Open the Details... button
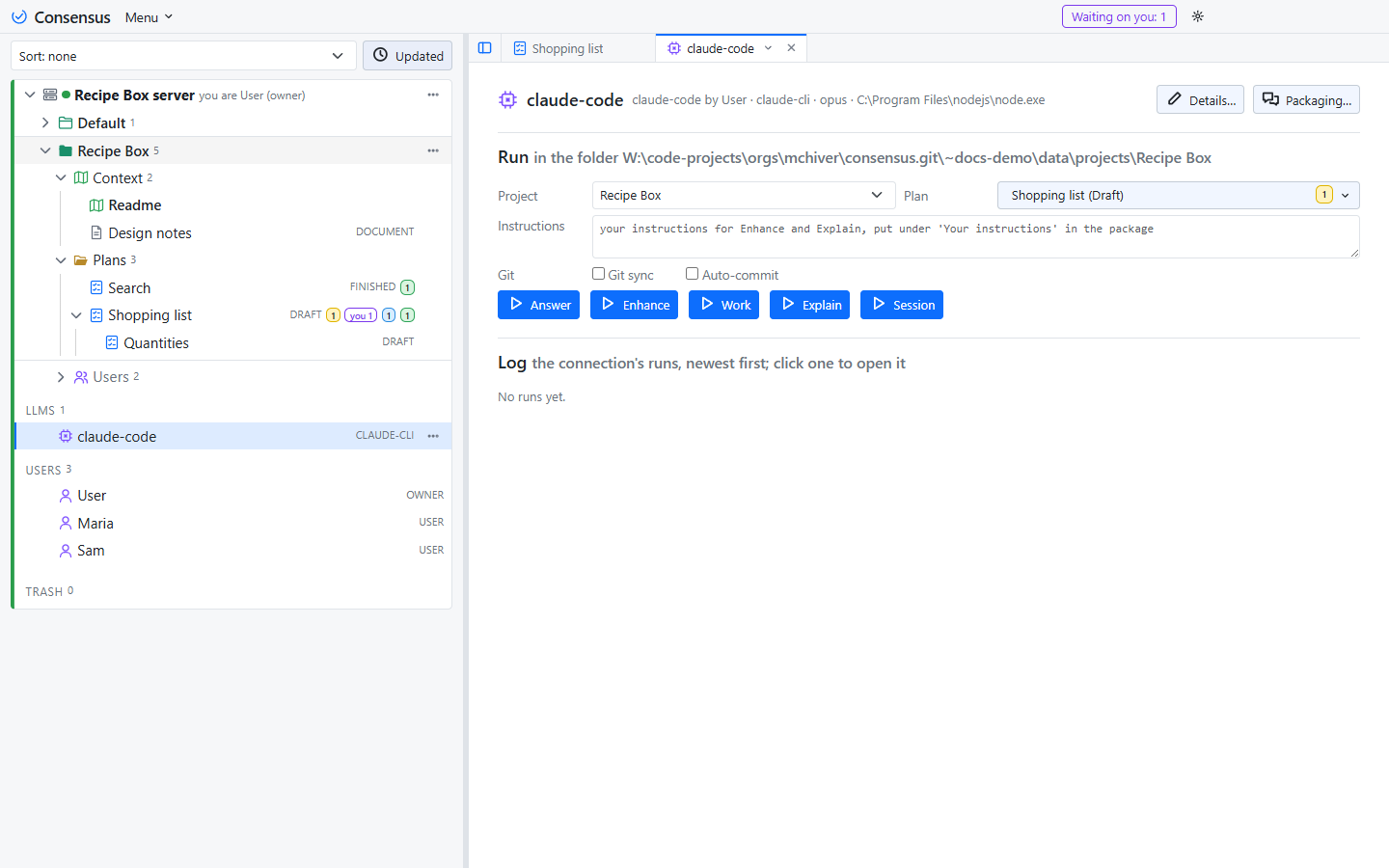This screenshot has width=1389, height=868. tap(1200, 99)
